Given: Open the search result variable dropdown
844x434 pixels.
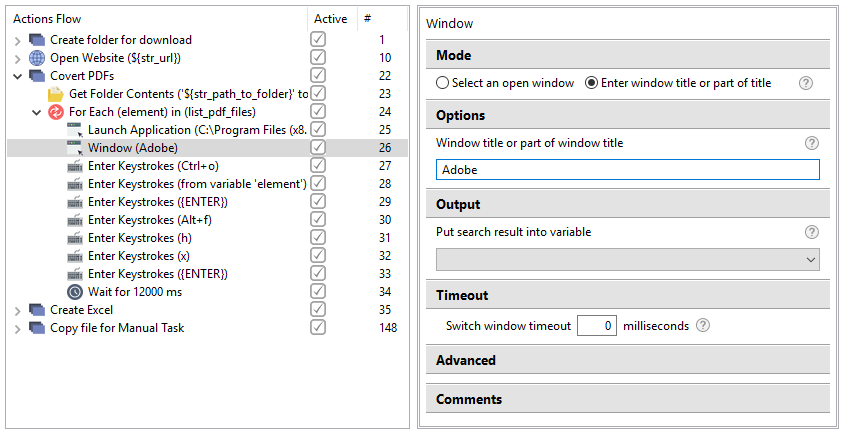Looking at the screenshot, I should tap(628, 259).
